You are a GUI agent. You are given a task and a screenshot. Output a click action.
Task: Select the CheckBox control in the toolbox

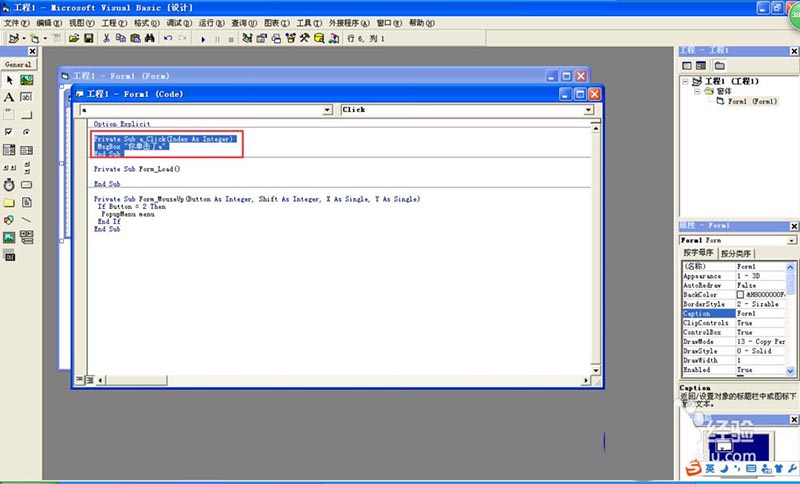9,132
